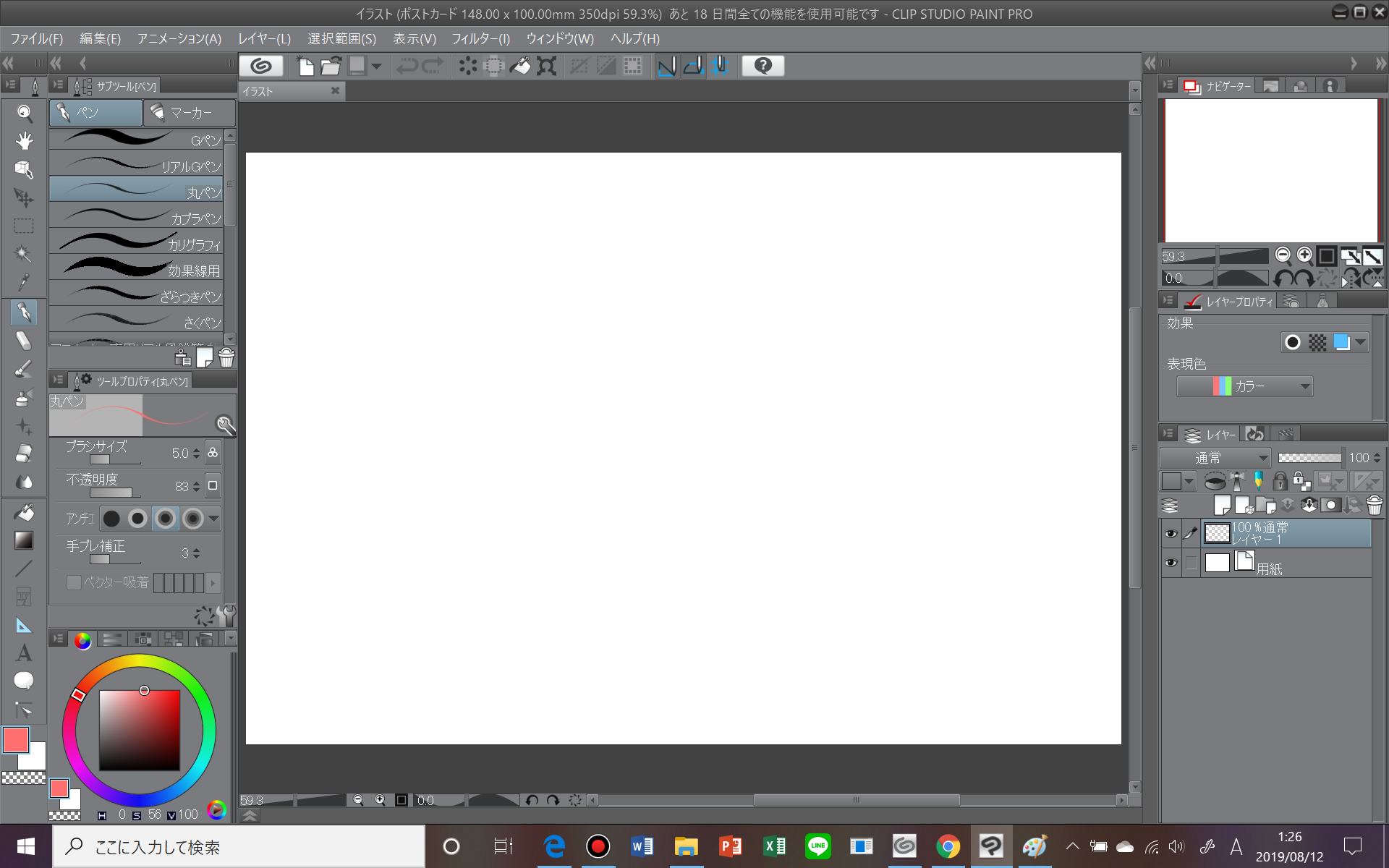Select the Magnifier zoom tool
The height and width of the screenshot is (868, 1389).
[x=23, y=113]
